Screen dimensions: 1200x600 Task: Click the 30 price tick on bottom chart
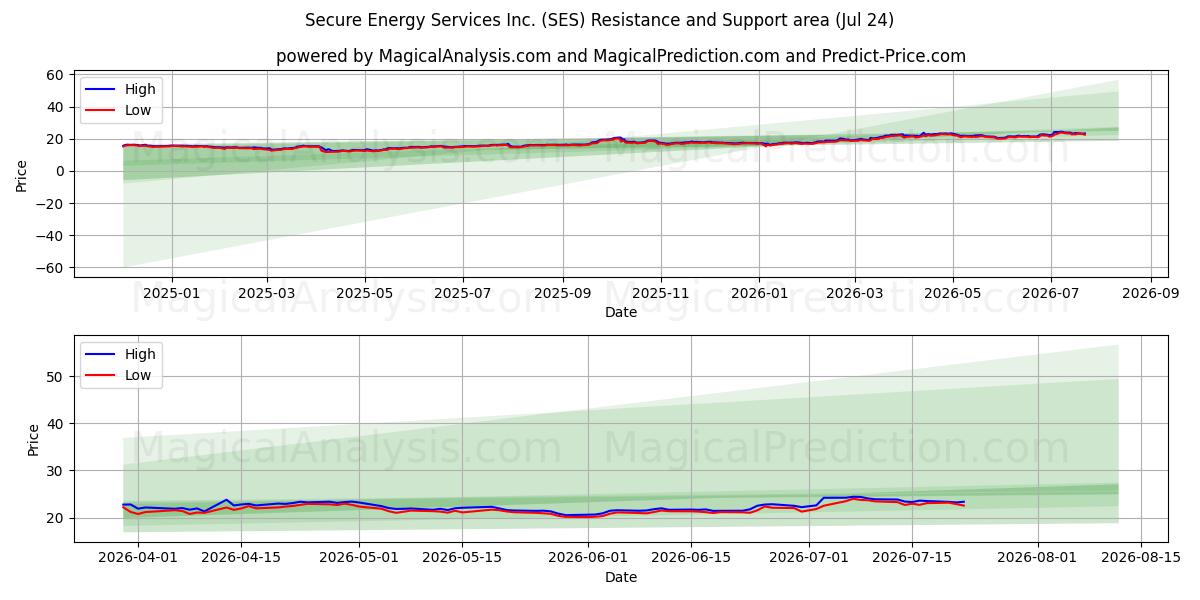click(x=55, y=471)
